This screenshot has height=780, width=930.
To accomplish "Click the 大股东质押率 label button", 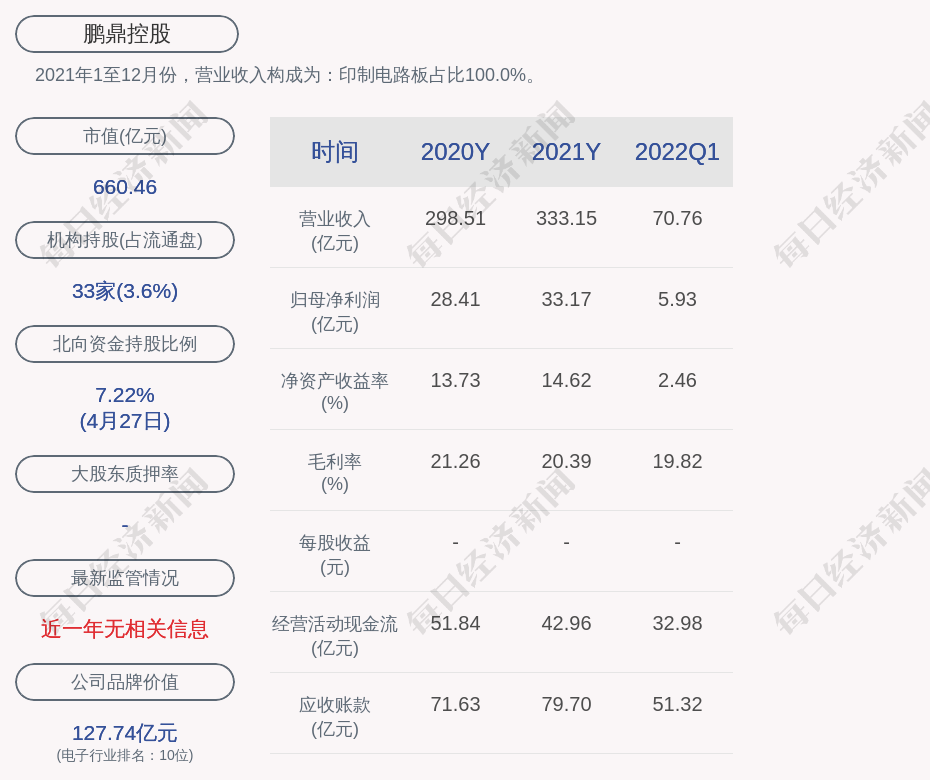I will tap(125, 474).
